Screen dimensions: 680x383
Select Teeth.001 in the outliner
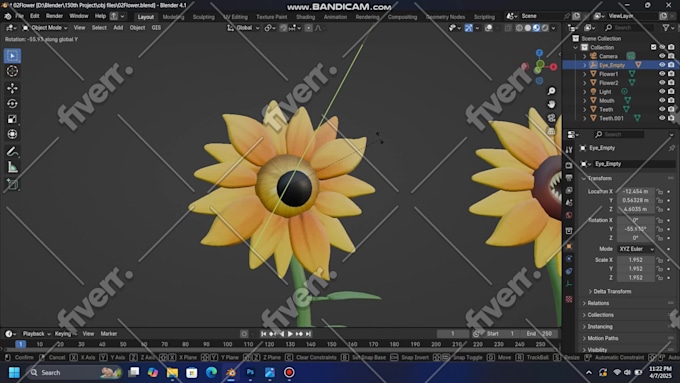coord(611,118)
